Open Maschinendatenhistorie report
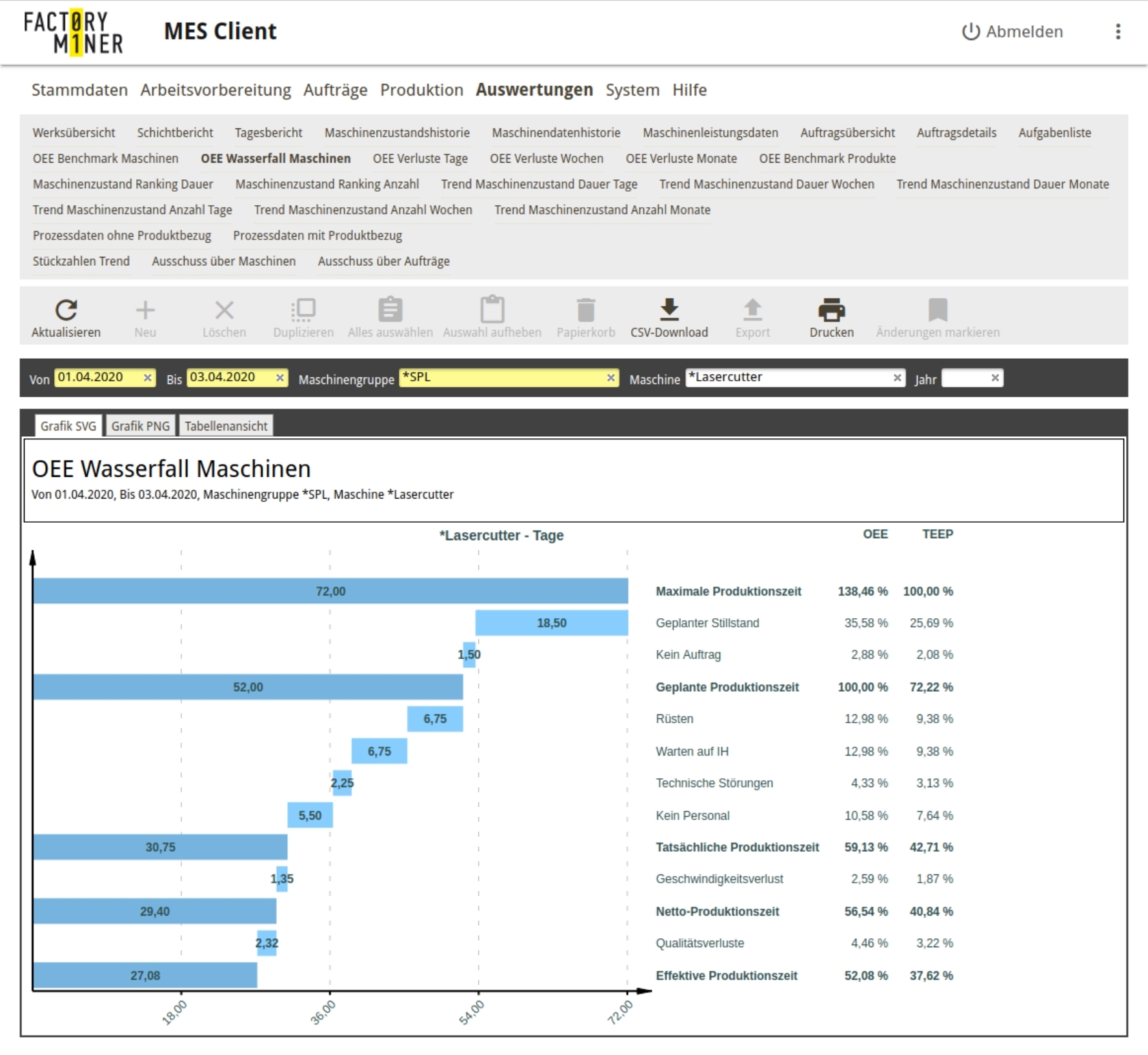Viewport: 1148px width, 1055px height. click(x=556, y=133)
